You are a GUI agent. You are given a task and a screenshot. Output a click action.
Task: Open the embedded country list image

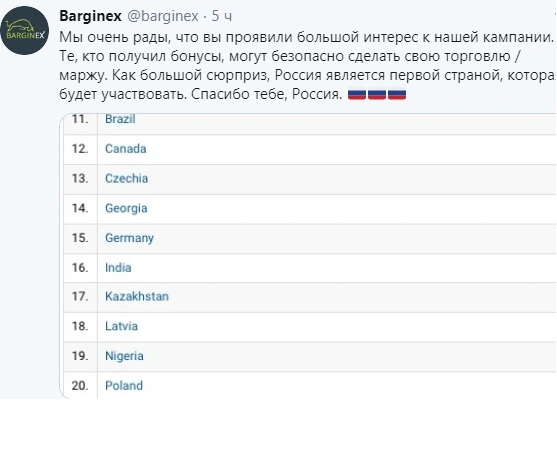tap(308, 256)
